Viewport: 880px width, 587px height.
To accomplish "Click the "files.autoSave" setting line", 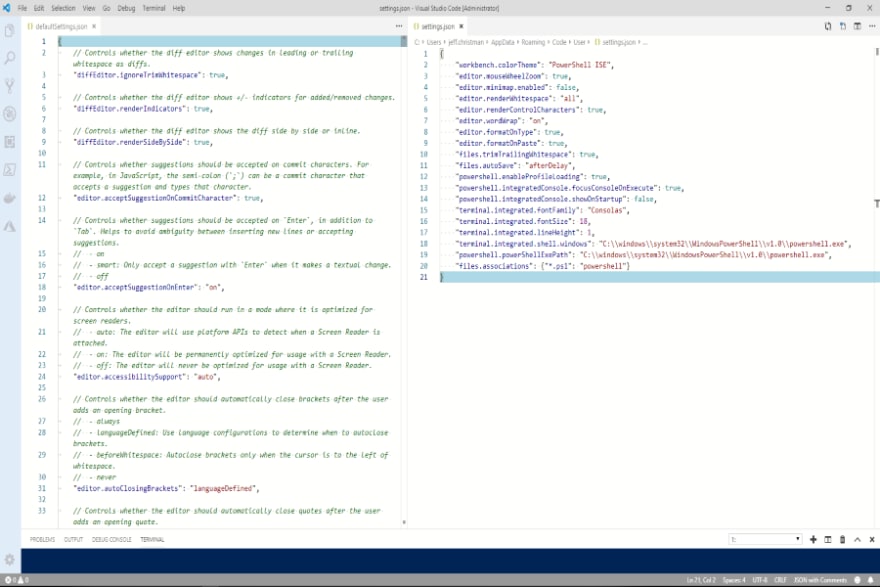I will tap(515, 166).
